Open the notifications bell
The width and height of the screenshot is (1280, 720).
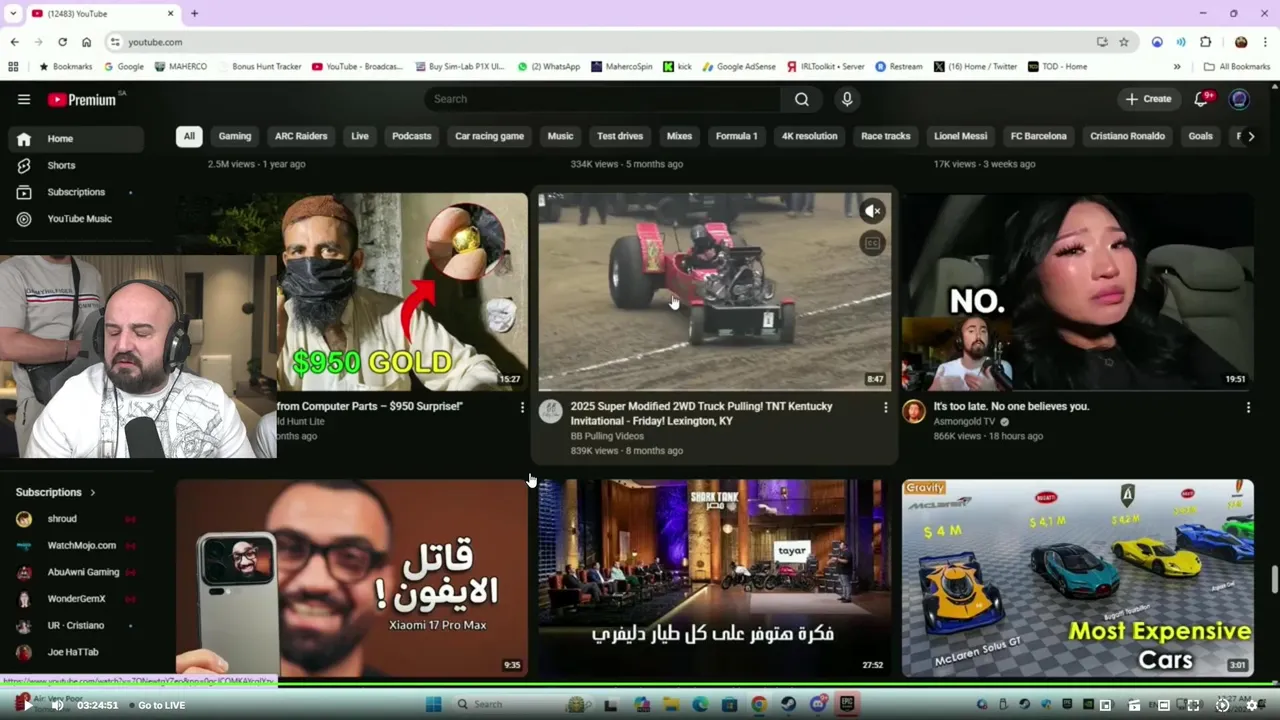(x=1203, y=99)
